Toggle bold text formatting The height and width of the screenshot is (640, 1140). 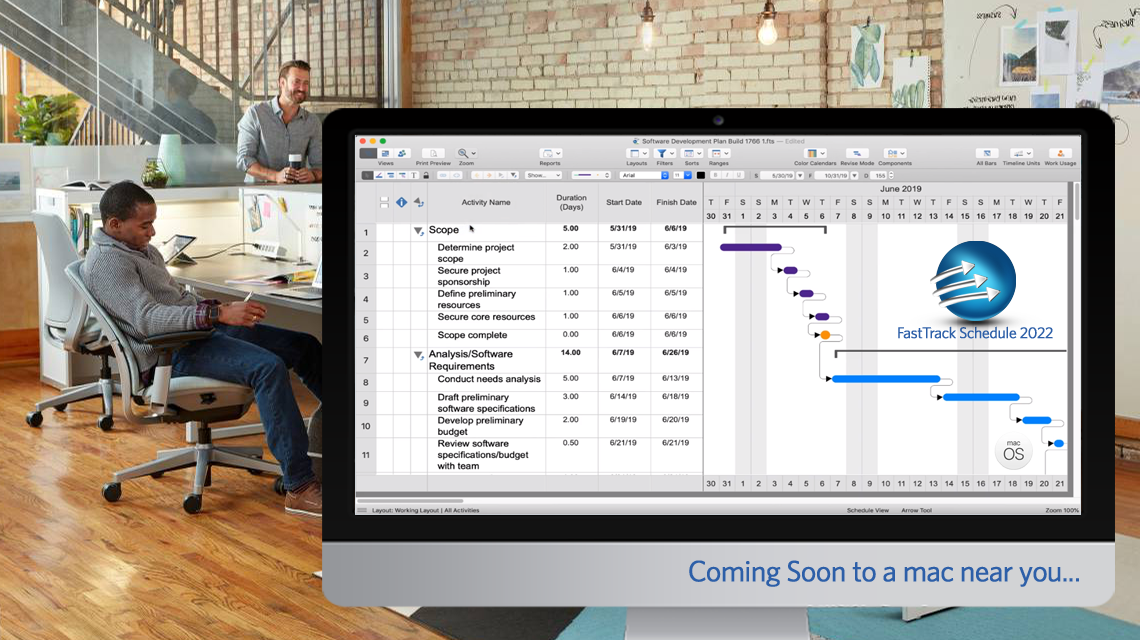tap(715, 175)
